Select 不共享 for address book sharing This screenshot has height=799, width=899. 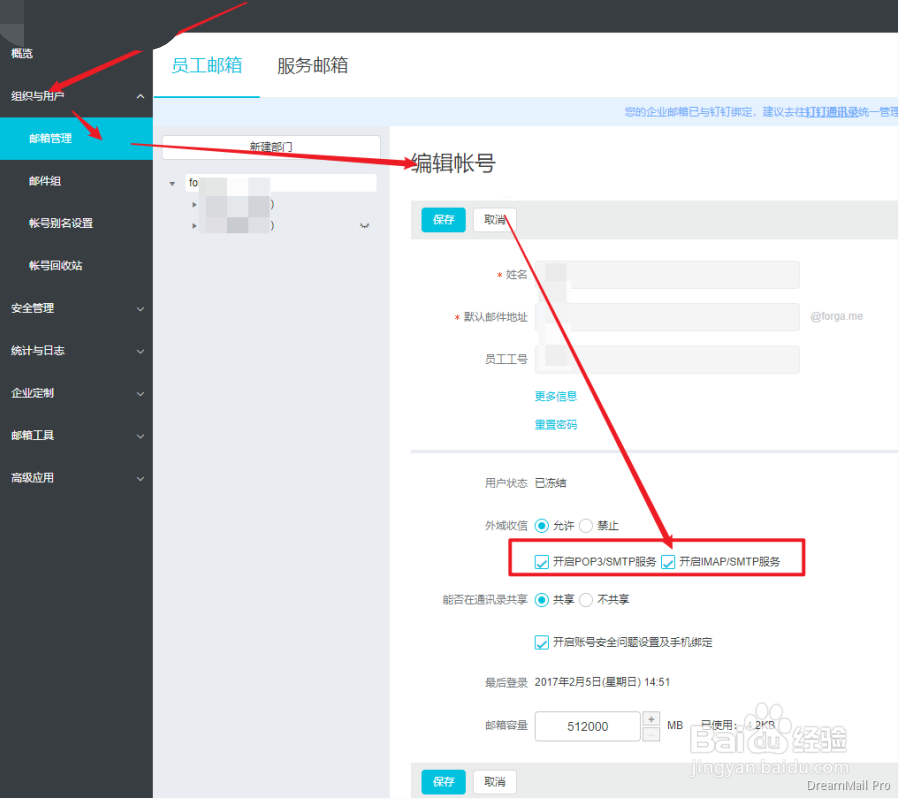tap(586, 600)
